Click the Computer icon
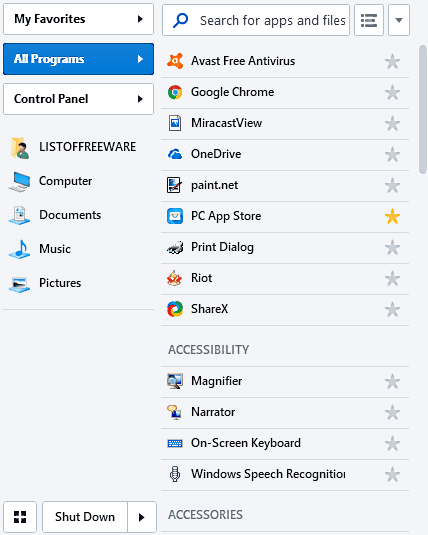The image size is (428, 535). coord(19,182)
